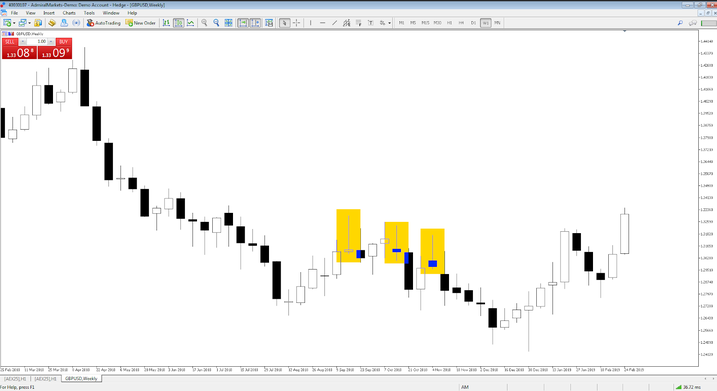Screen dimensions: 717x391
Task: Select the W1 weekly timeframe button
Action: click(486, 23)
